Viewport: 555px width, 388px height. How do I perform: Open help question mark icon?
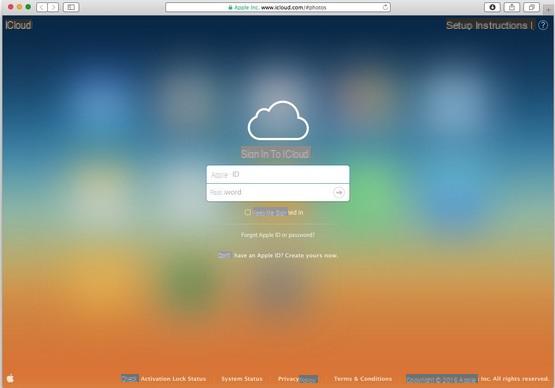[543, 25]
